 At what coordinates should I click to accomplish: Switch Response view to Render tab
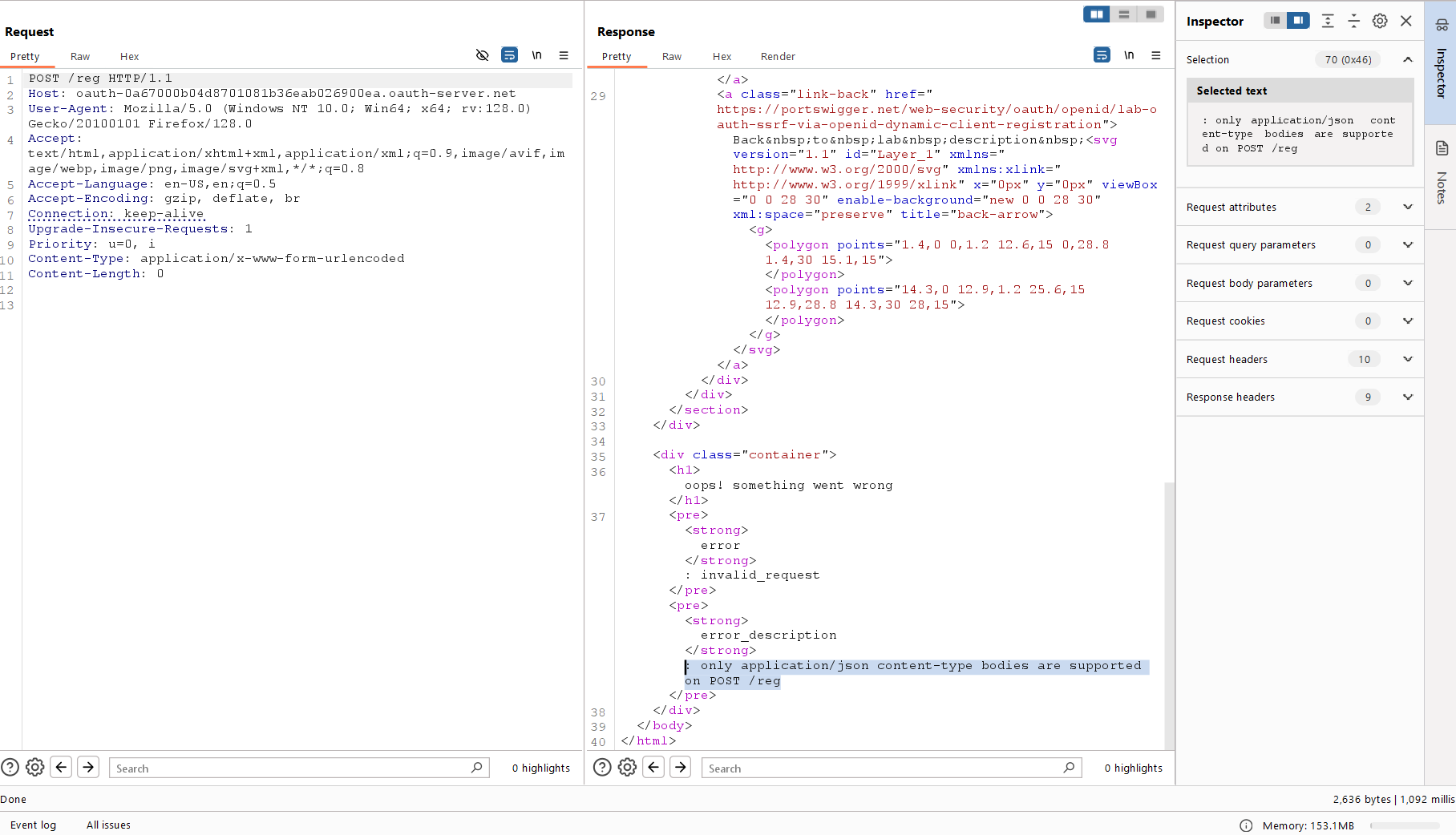point(777,57)
